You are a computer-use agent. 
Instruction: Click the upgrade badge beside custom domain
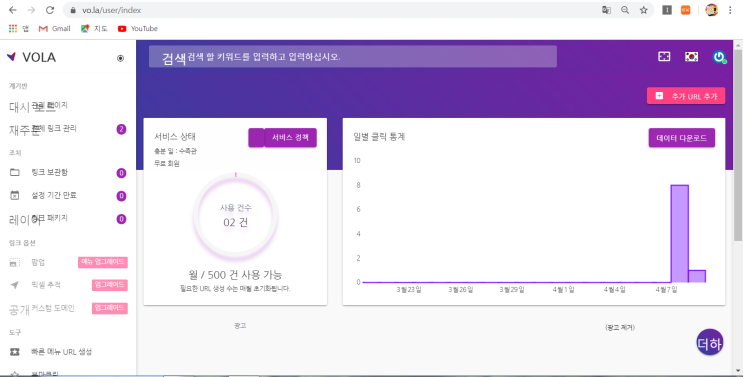(x=110, y=308)
